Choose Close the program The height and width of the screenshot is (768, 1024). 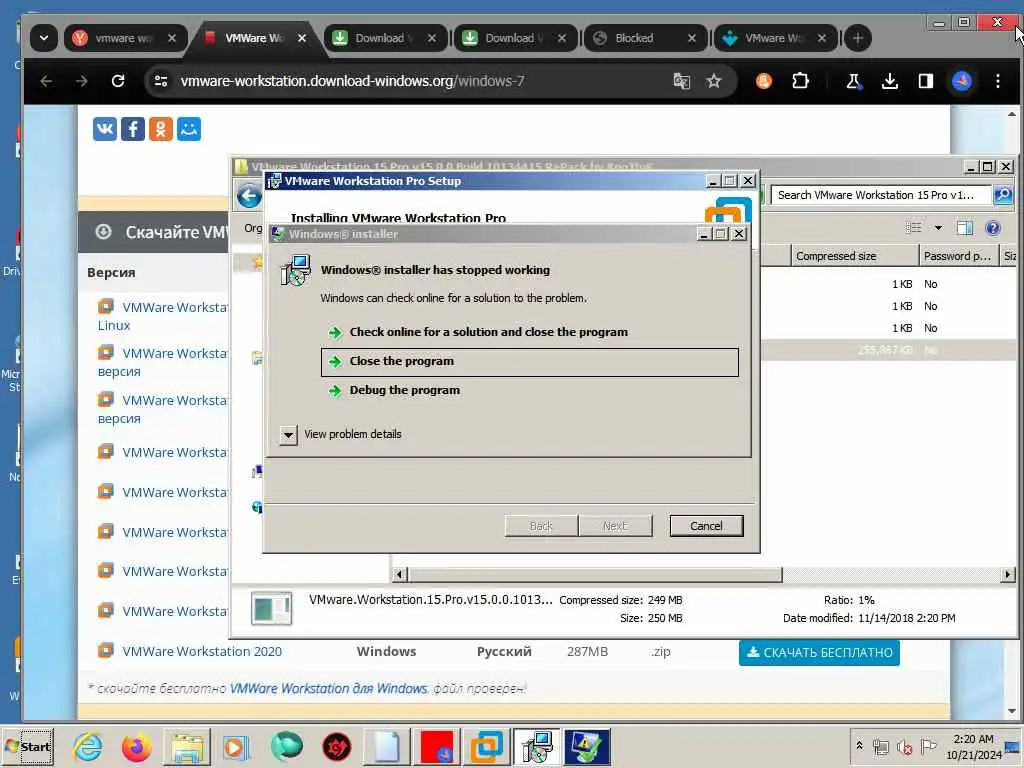click(x=530, y=362)
